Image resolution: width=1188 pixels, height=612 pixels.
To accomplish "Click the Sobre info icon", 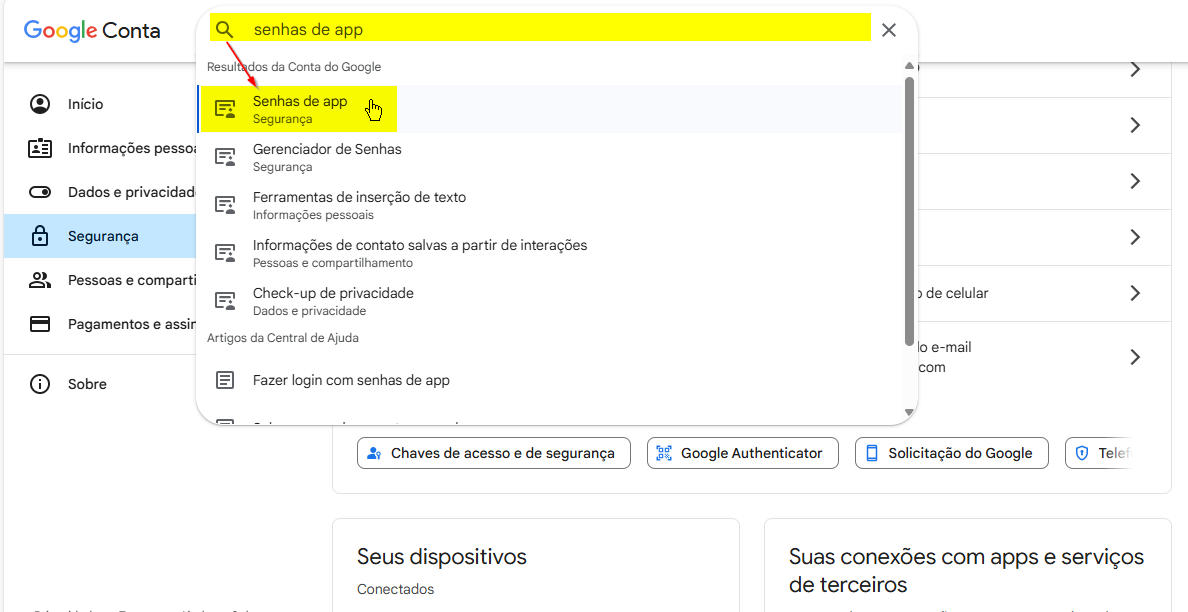I will coord(39,384).
